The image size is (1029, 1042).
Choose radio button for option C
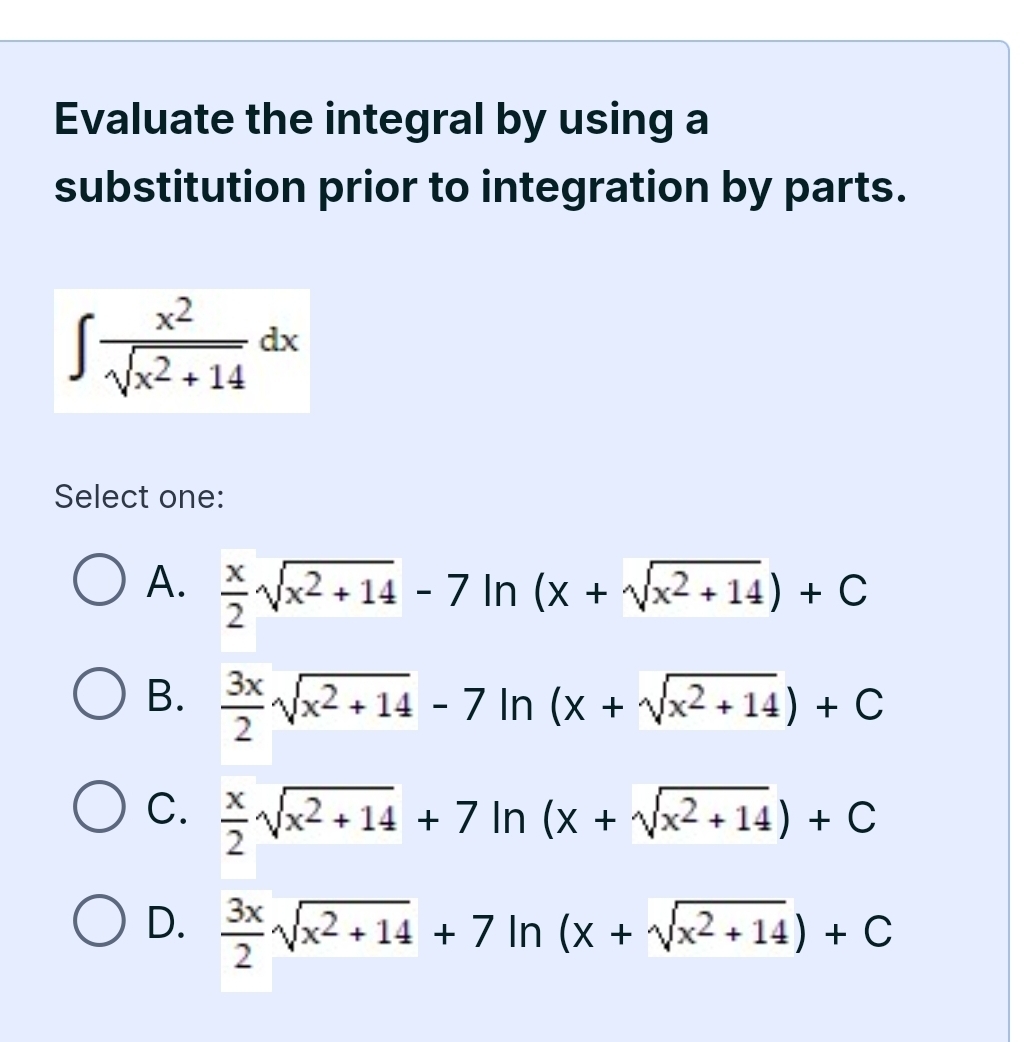[x=99, y=816]
